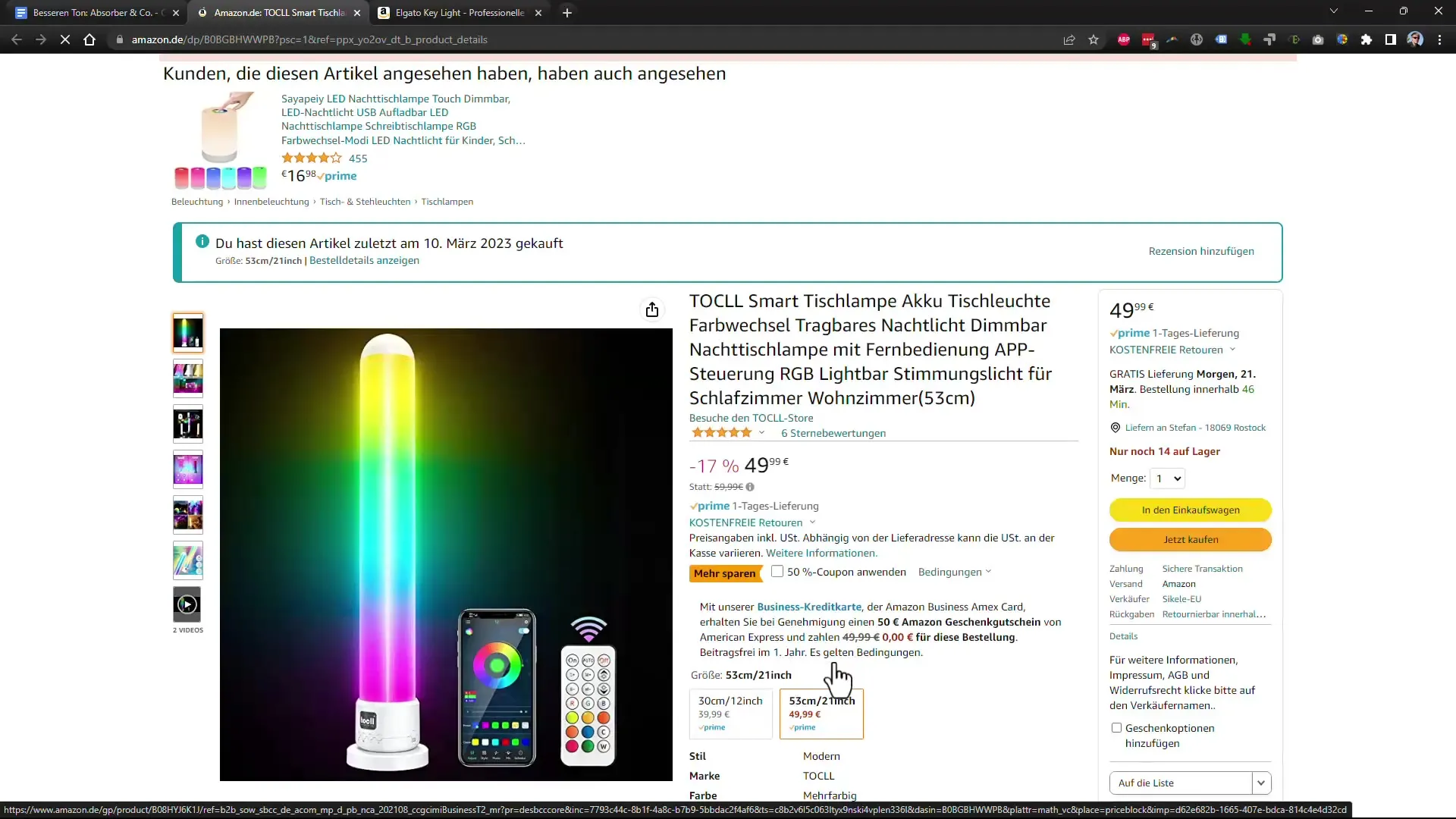The image size is (1456, 819).
Task: Open the Menge quantity dropdown
Action: pos(1167,479)
